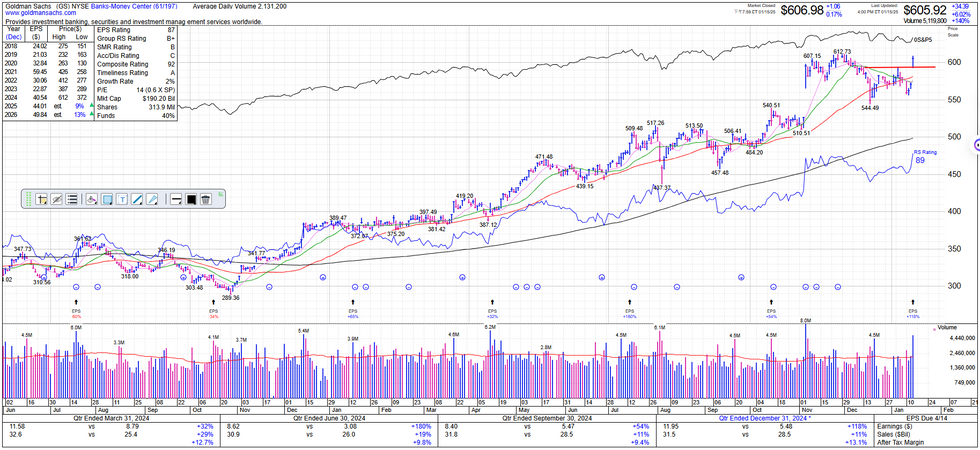Click the 437.37 price low label
Image resolution: width=980 pixels, height=450 pixels.
(662, 188)
